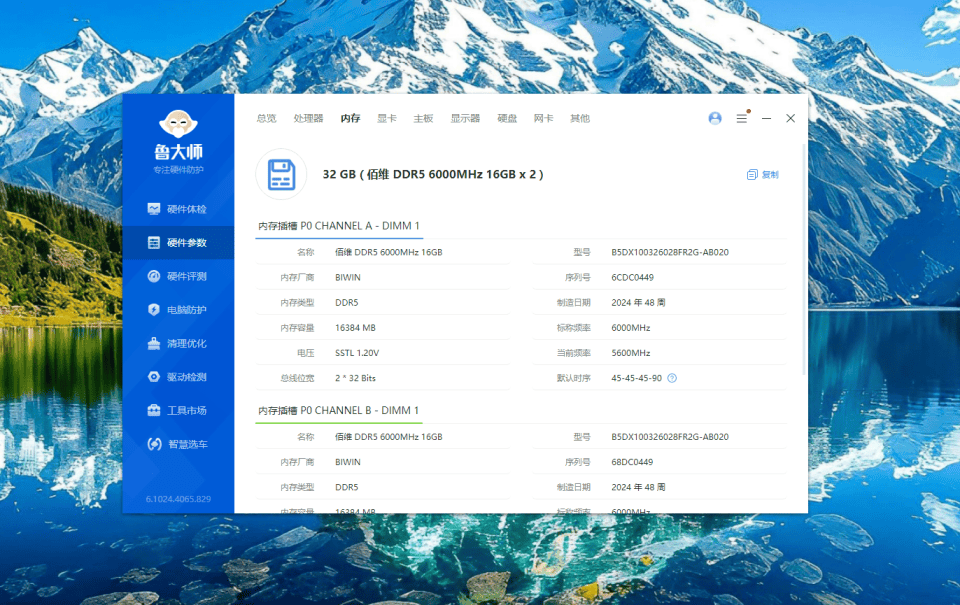This screenshot has height=605, width=960.
Task: Click the memory summary title 32 GB
Action: click(433, 175)
